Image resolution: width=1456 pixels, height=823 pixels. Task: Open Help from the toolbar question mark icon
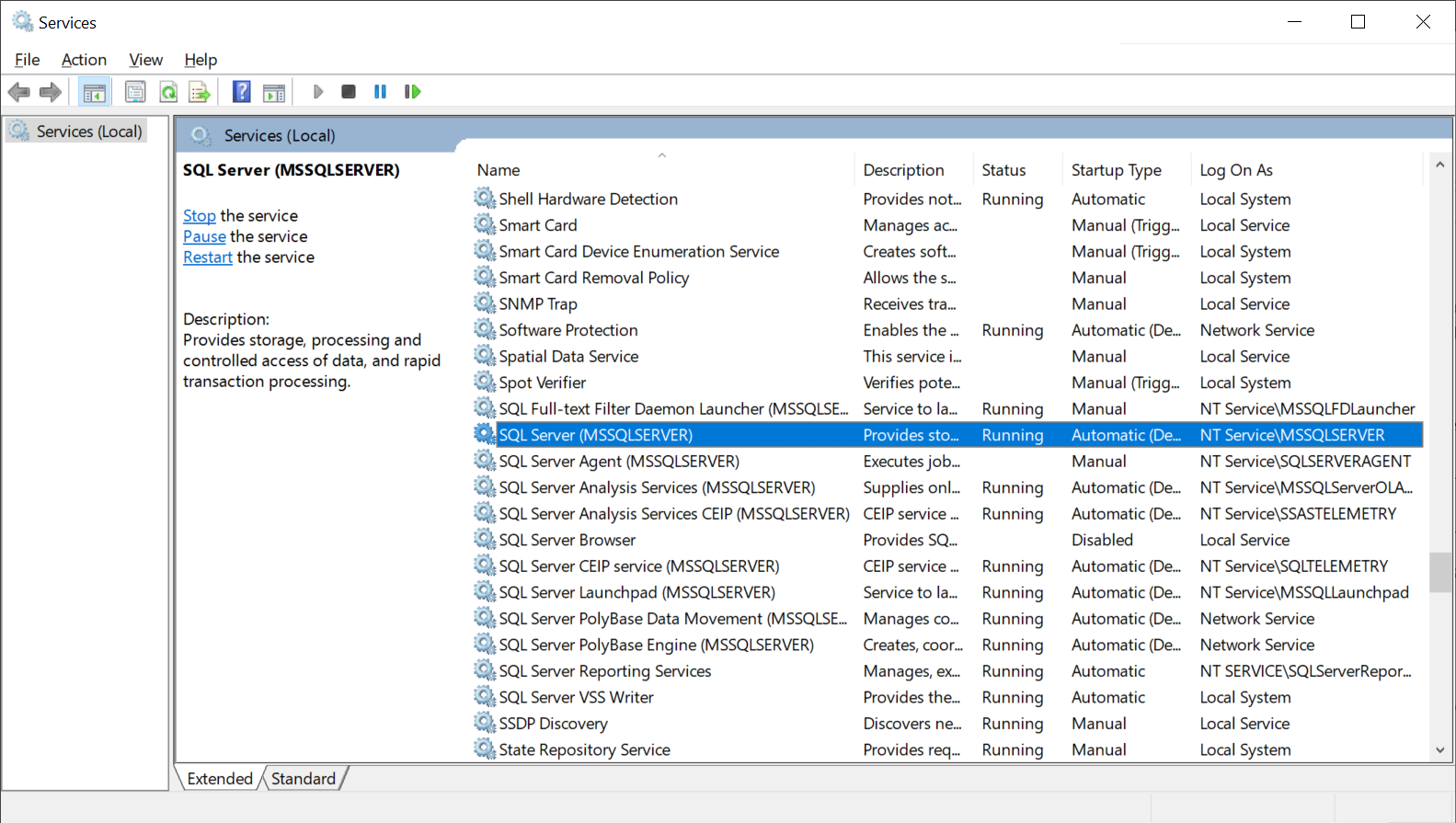click(241, 92)
